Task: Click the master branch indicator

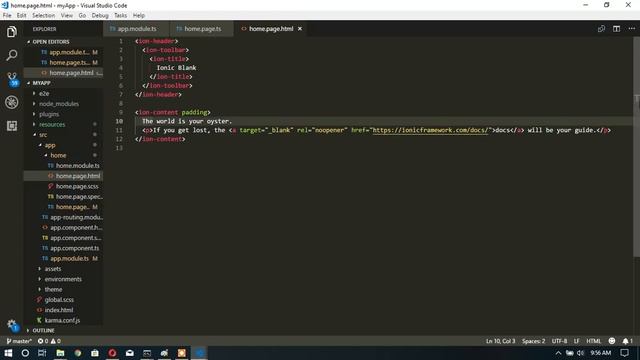Action: pyautogui.click(x=19, y=341)
